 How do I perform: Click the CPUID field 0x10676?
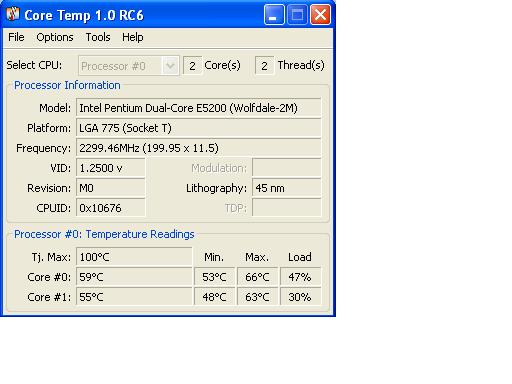tap(111, 208)
